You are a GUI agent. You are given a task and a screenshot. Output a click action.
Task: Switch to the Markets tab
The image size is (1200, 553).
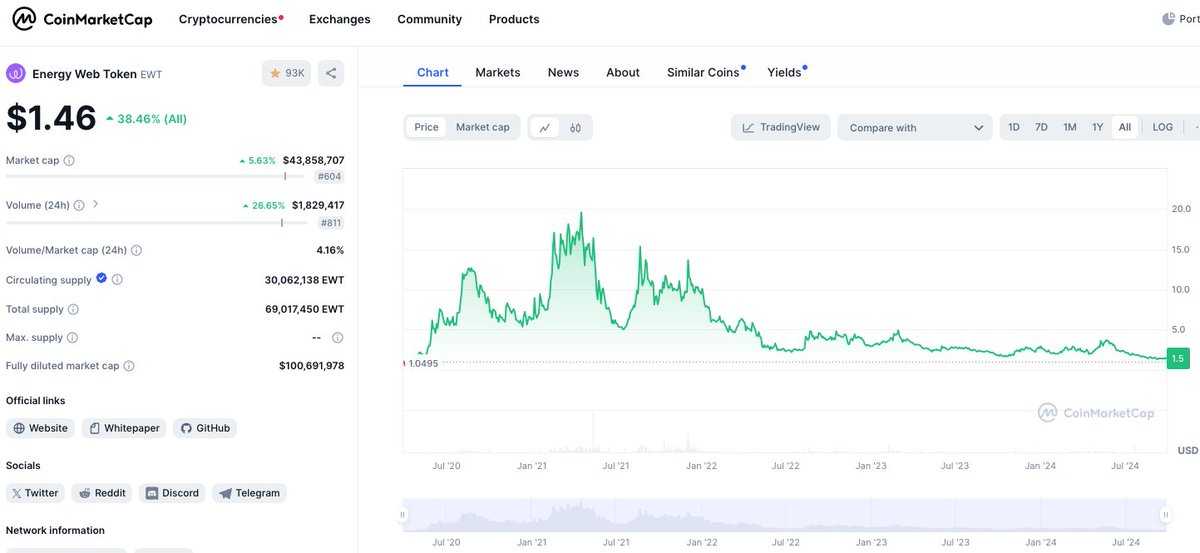tap(498, 72)
